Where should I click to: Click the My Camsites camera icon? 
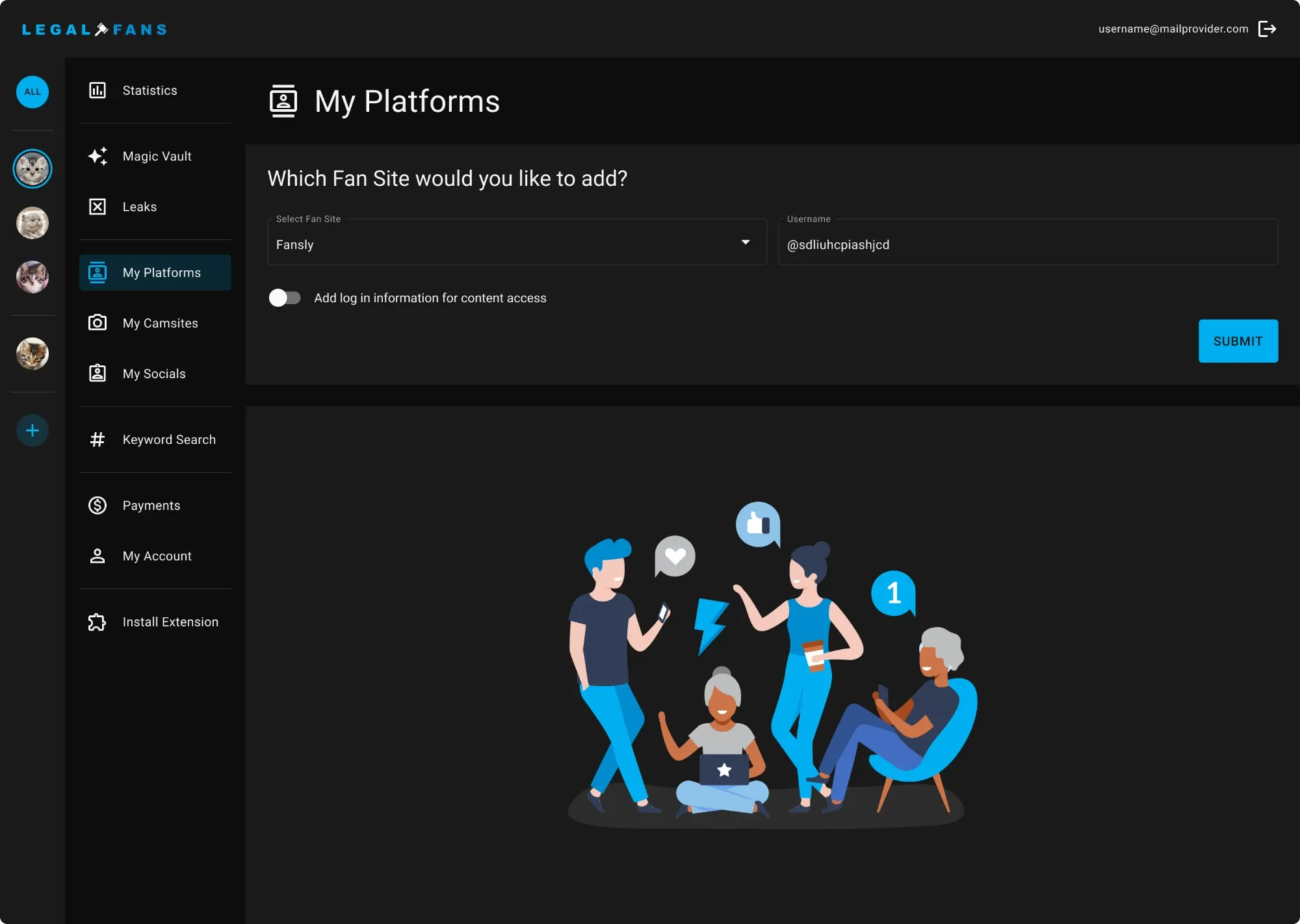click(97, 322)
